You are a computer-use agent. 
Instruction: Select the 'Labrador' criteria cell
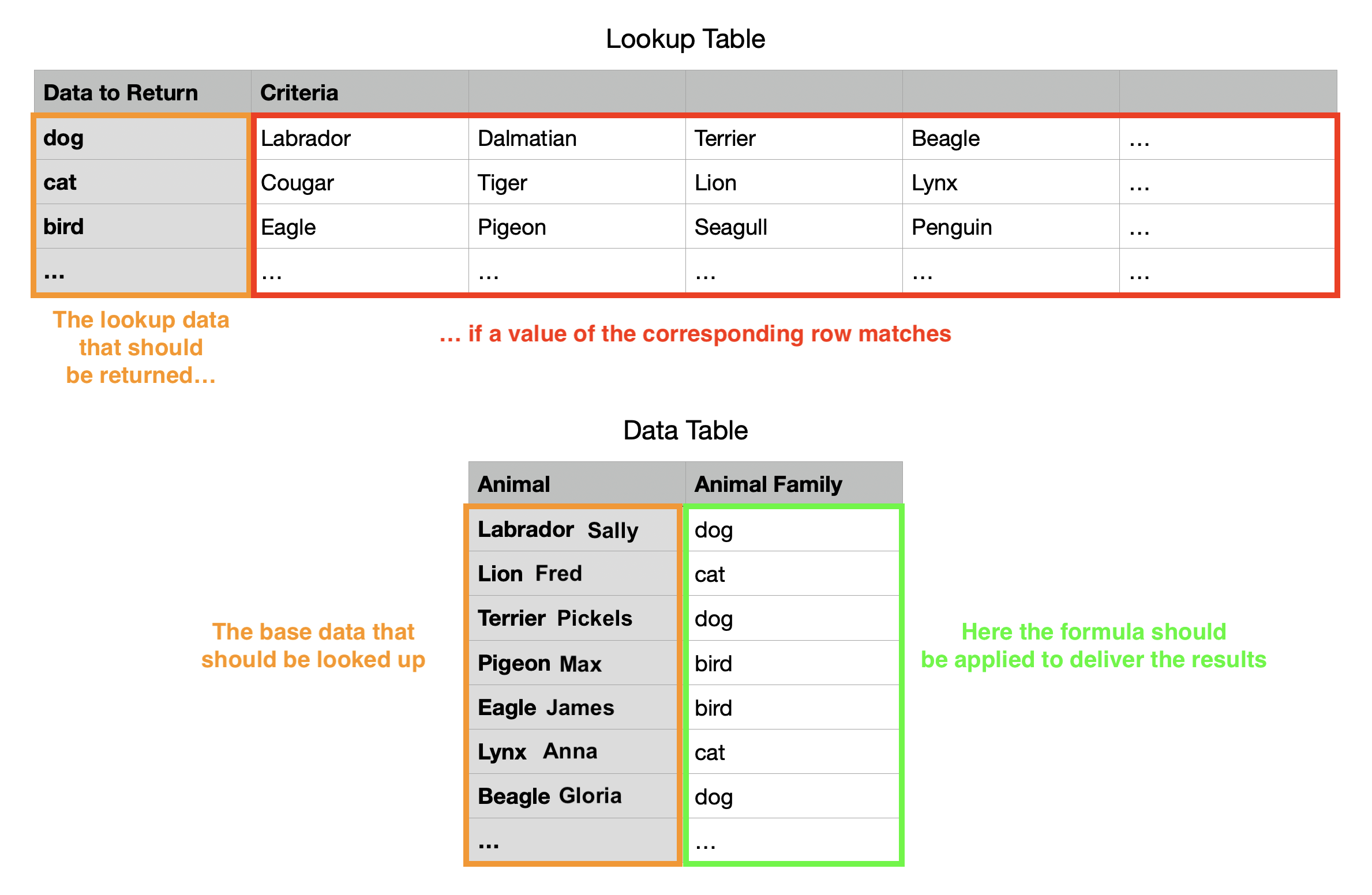click(x=360, y=138)
